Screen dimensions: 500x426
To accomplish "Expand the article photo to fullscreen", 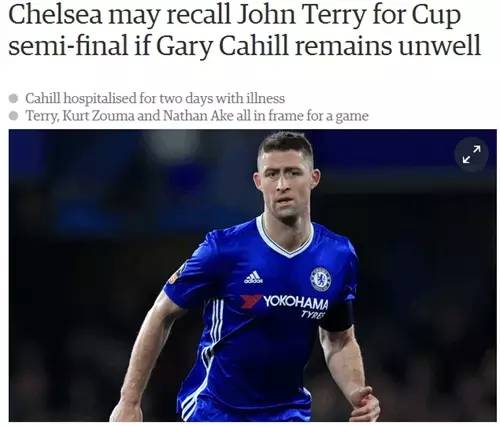I will tap(471, 154).
